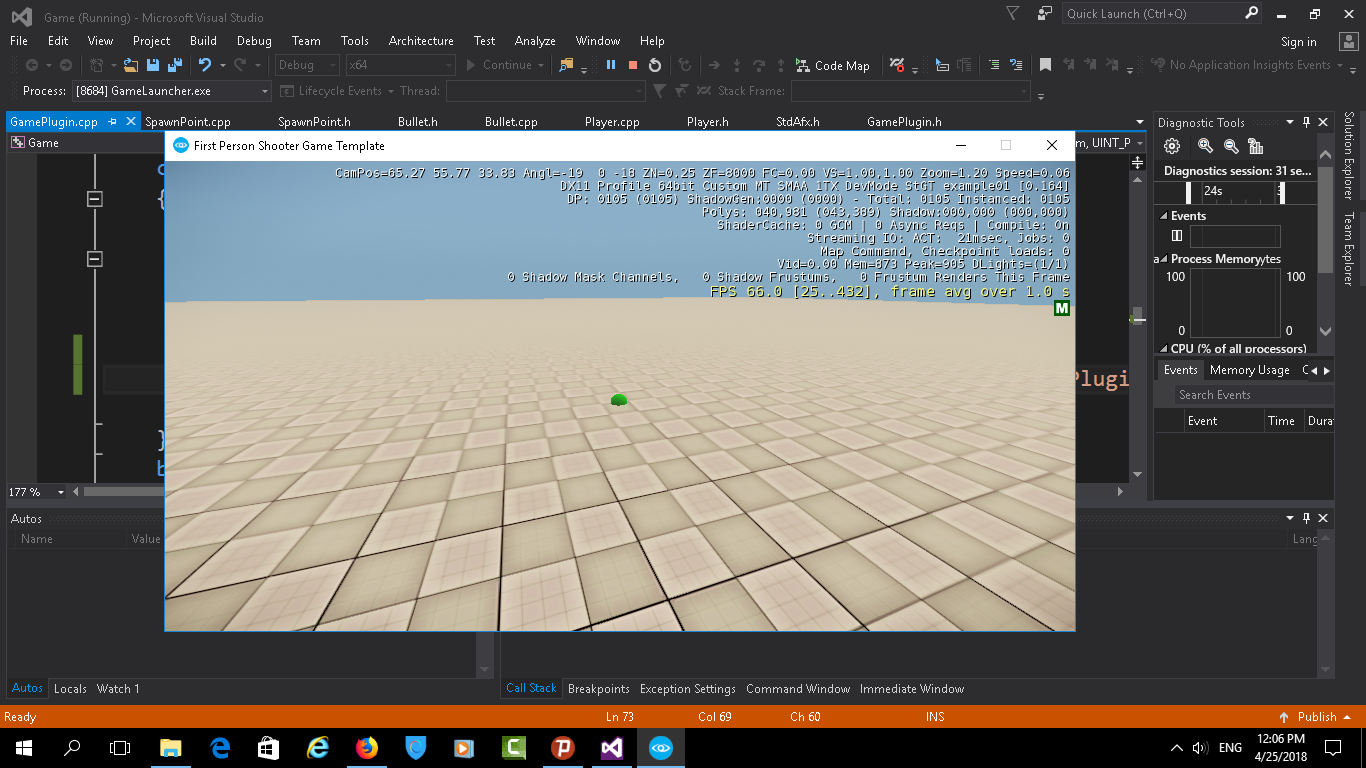Pin the Diagnostic Tools panel
The height and width of the screenshot is (768, 1366).
[x=1306, y=122]
